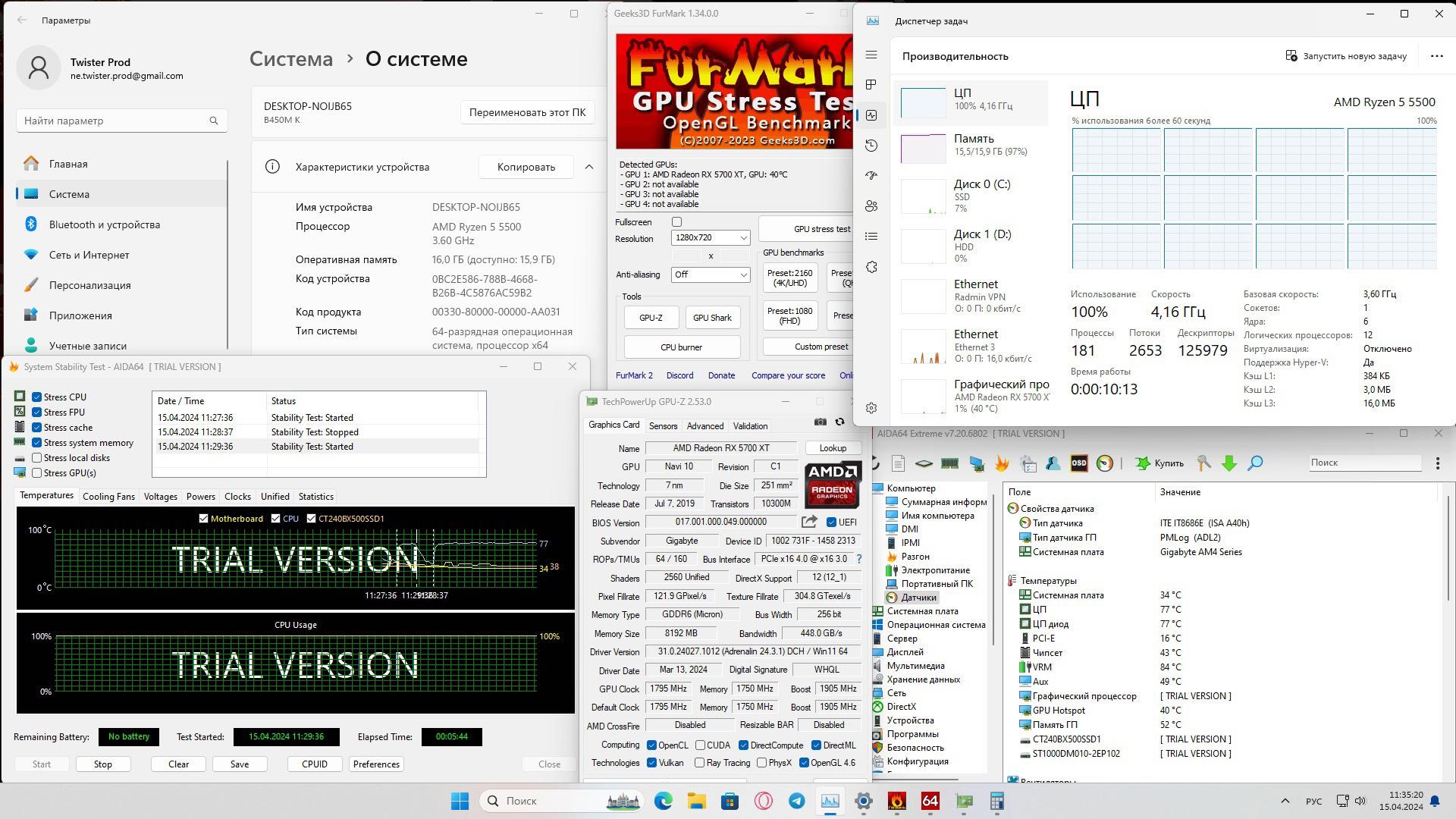Click the sensor gauge icon in AIDA64 toolbar
This screenshot has height=819, width=1456.
[1105, 463]
